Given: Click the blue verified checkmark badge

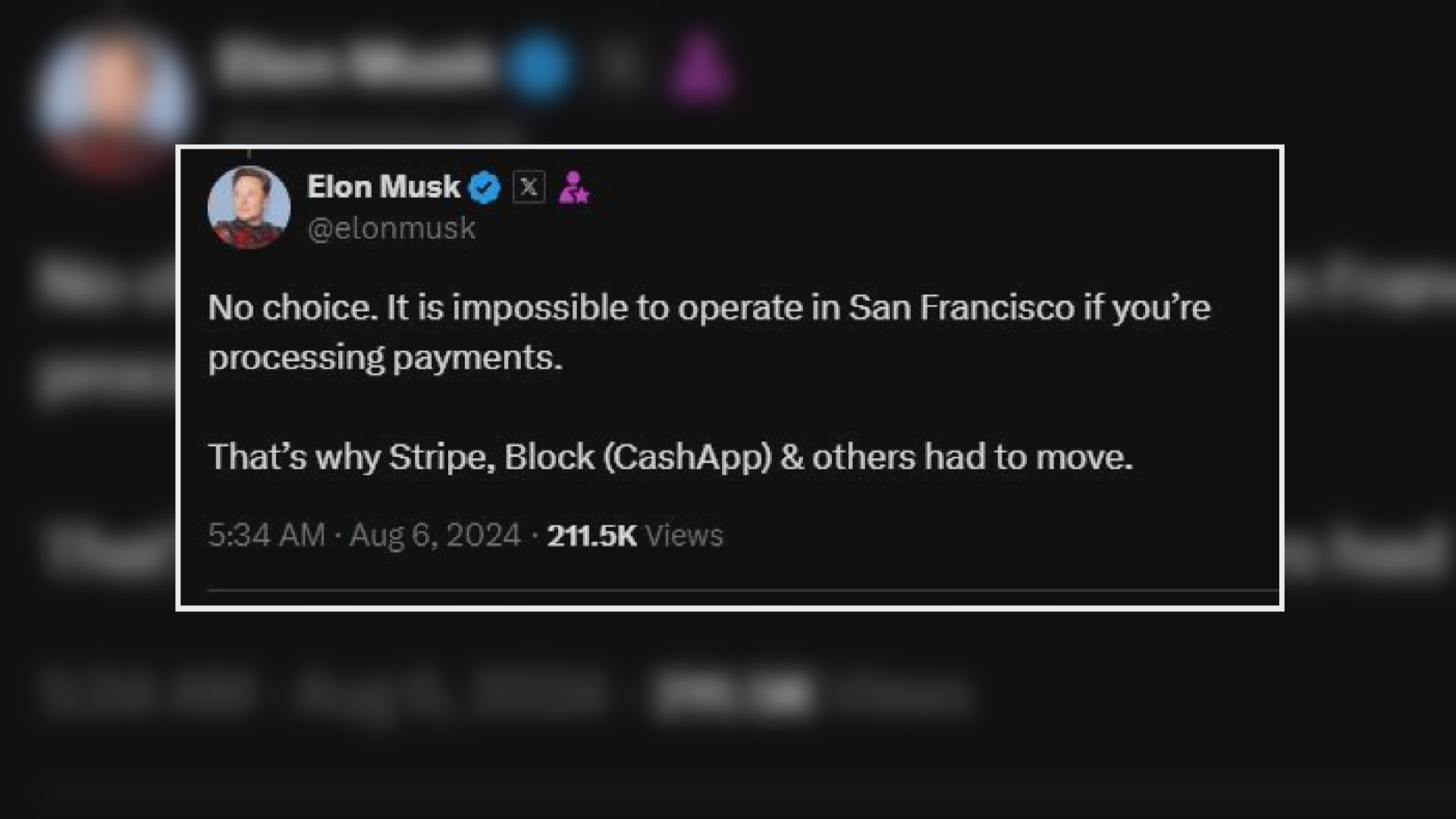Looking at the screenshot, I should pyautogui.click(x=485, y=187).
